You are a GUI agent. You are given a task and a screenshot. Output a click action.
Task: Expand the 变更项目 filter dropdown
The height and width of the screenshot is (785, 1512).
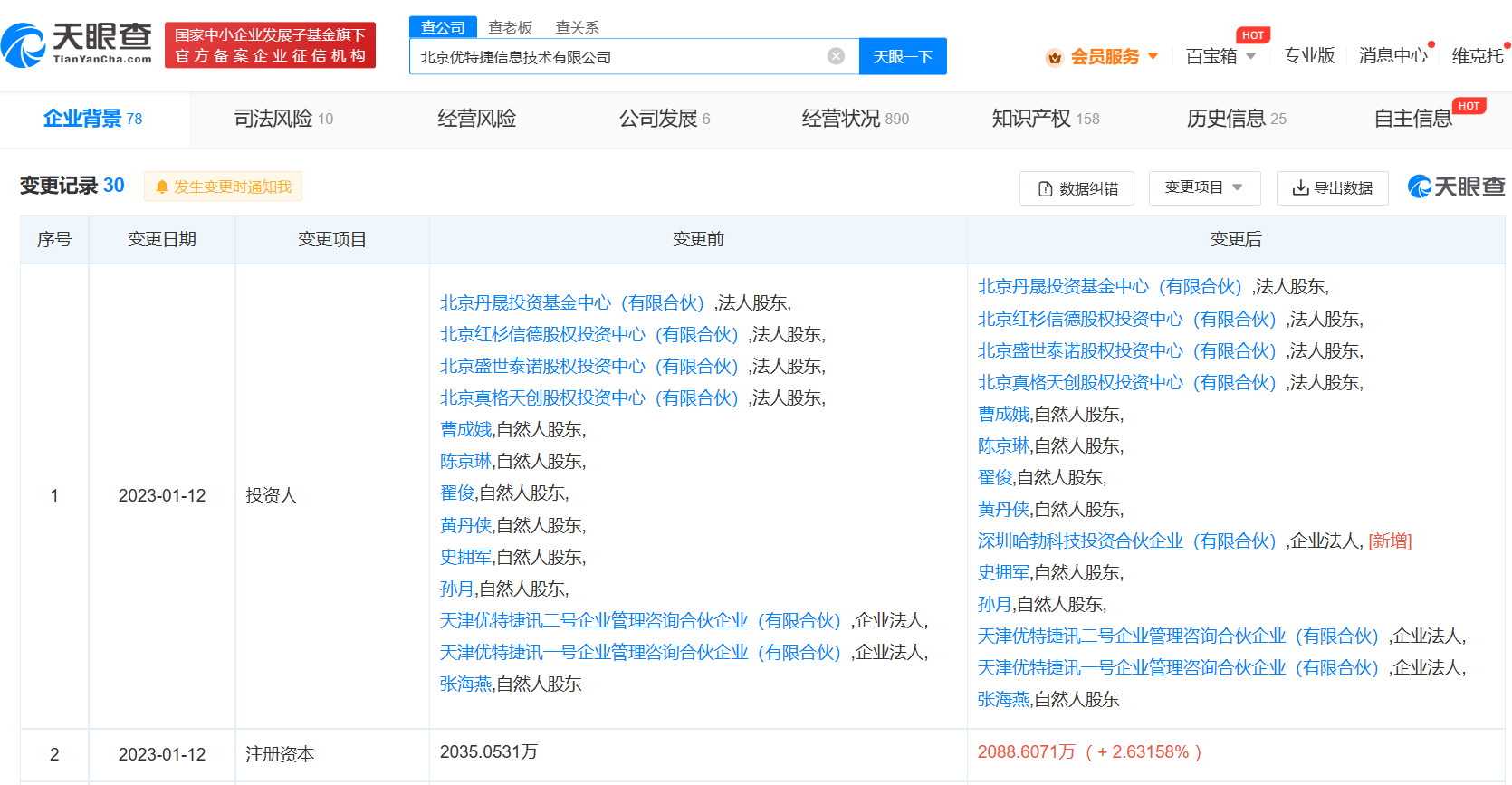[1203, 187]
